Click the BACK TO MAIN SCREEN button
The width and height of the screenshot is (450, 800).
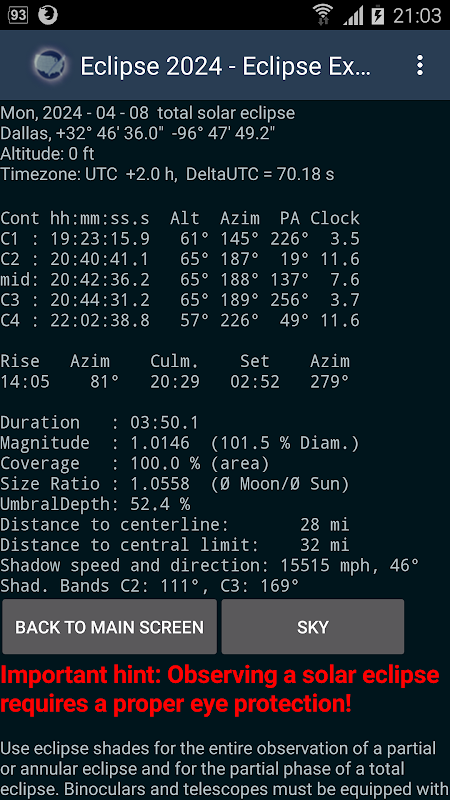click(x=110, y=627)
